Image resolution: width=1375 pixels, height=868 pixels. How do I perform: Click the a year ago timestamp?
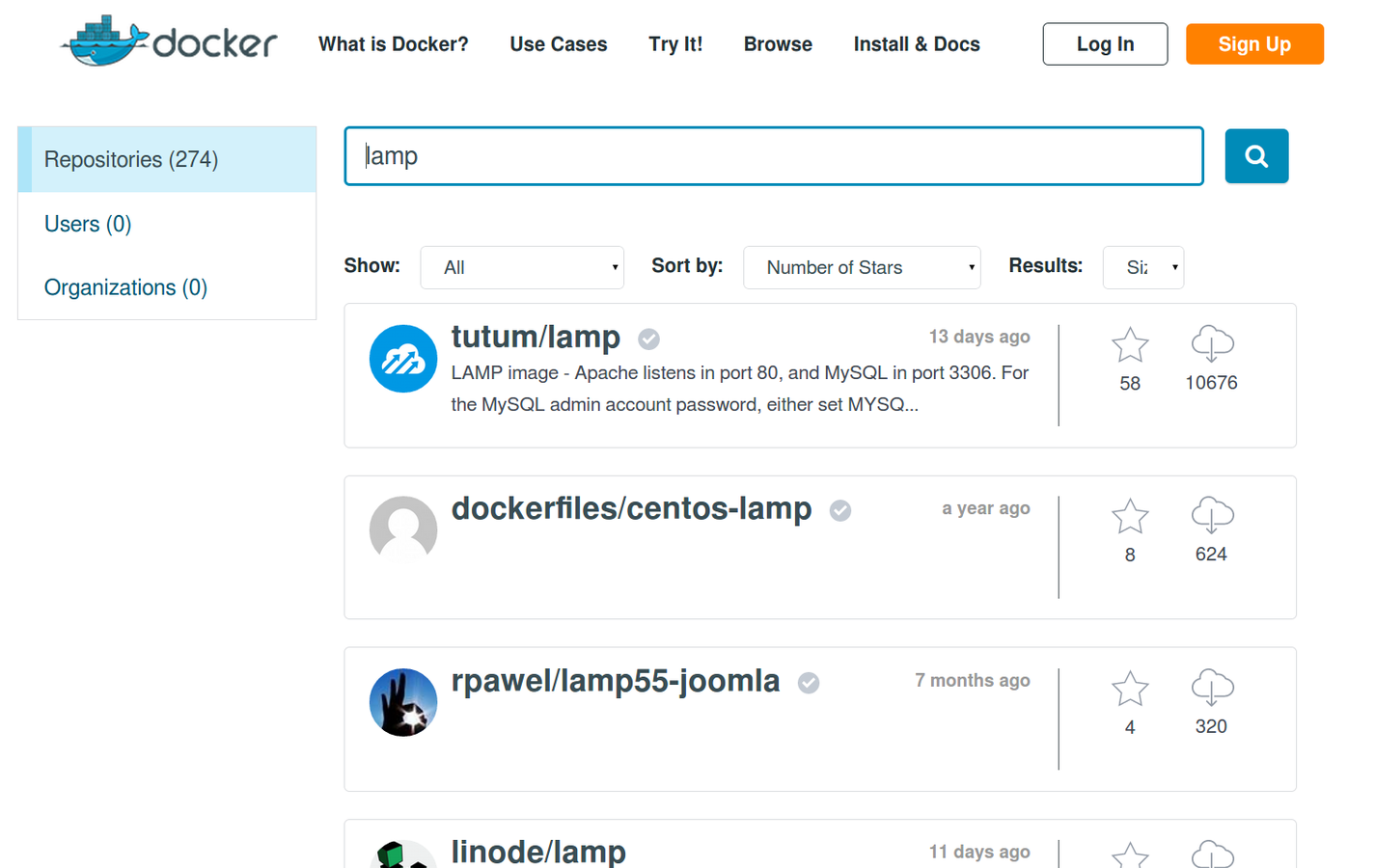[986, 508]
